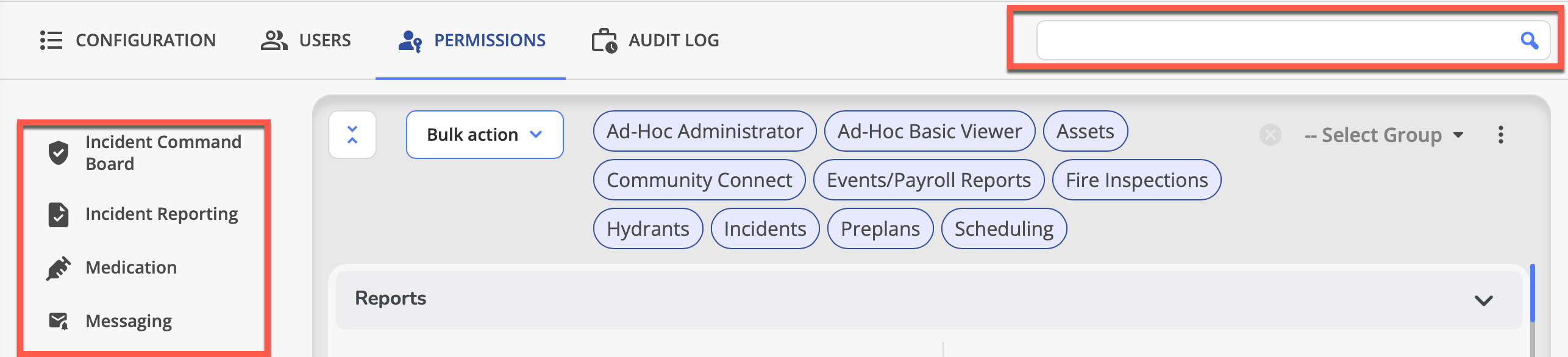Viewport: 1568px width, 357px height.
Task: Switch to the Permissions tab
Action: (472, 40)
